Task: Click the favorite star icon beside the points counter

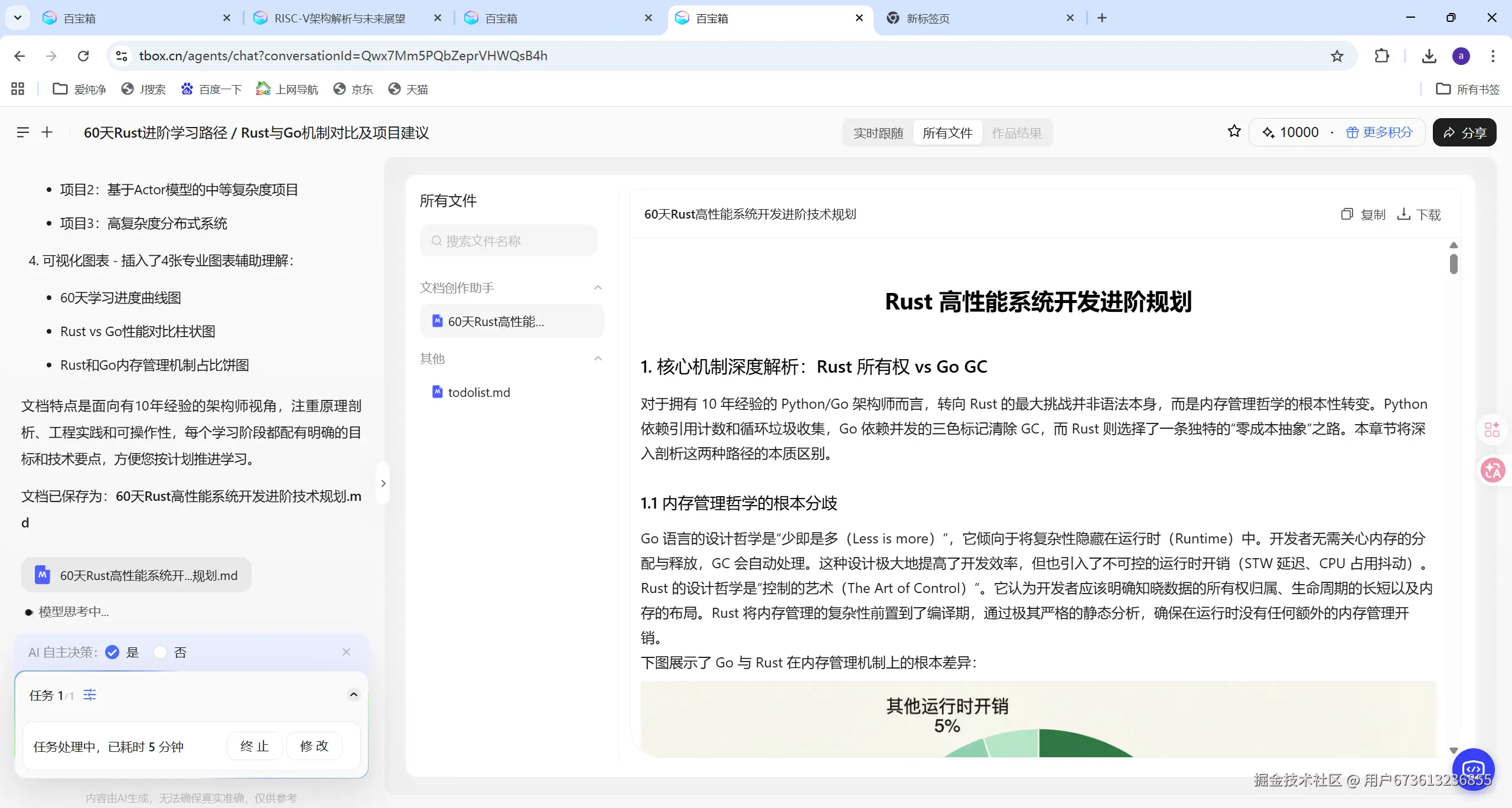Action: (1234, 131)
